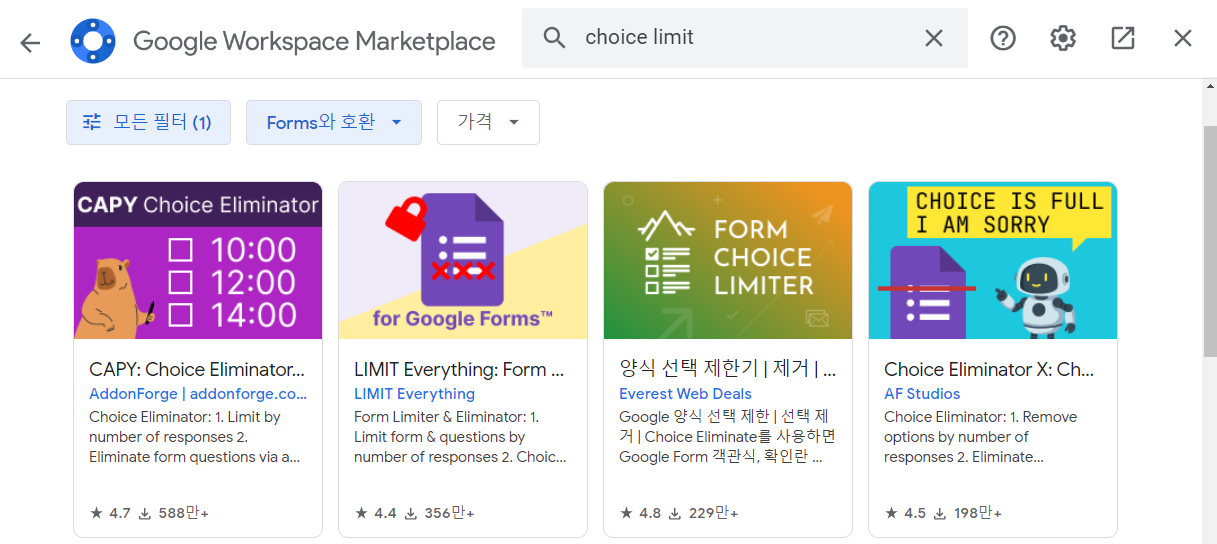
Task: Open marketplace in new window icon
Action: (x=1123, y=38)
